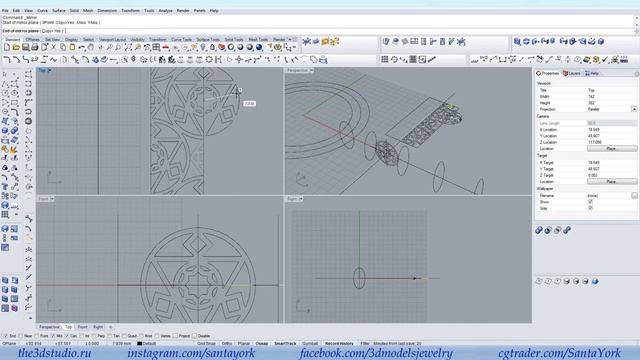The image size is (640, 360).
Task: Click the four-viewport layout icon
Action: 156,47
